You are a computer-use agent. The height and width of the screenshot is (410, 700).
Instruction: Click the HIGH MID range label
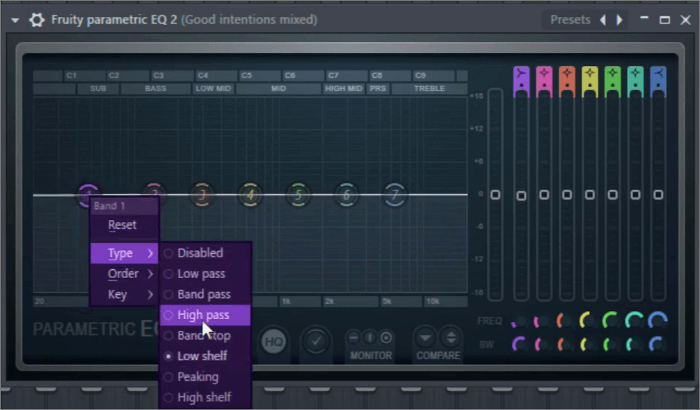coord(344,88)
